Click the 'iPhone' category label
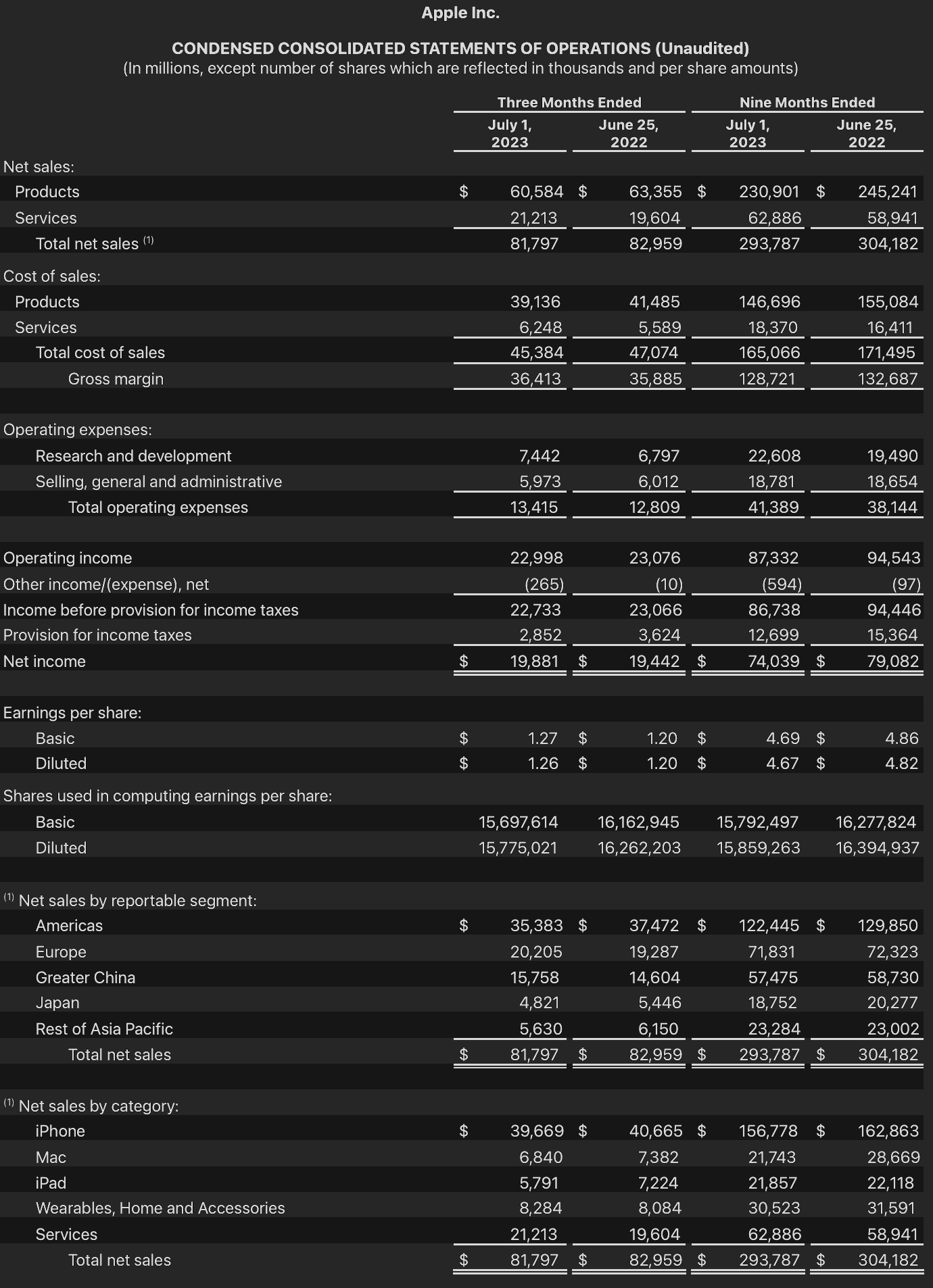 (60, 1131)
